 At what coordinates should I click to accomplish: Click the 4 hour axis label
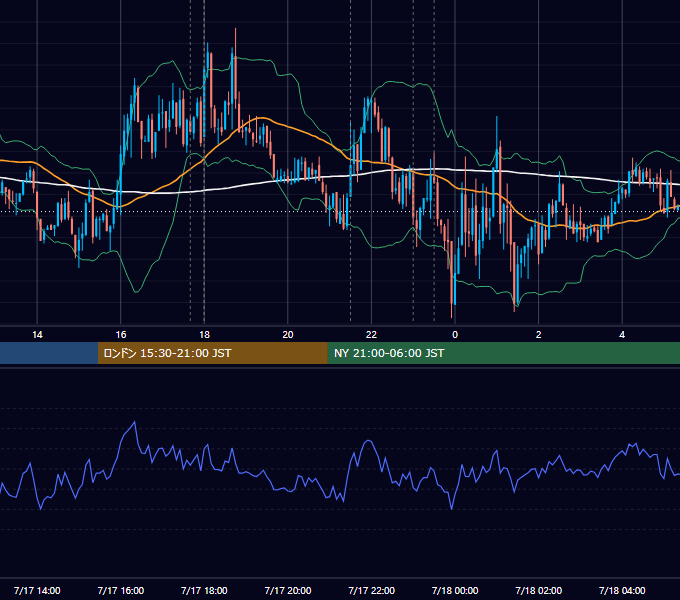(622, 335)
